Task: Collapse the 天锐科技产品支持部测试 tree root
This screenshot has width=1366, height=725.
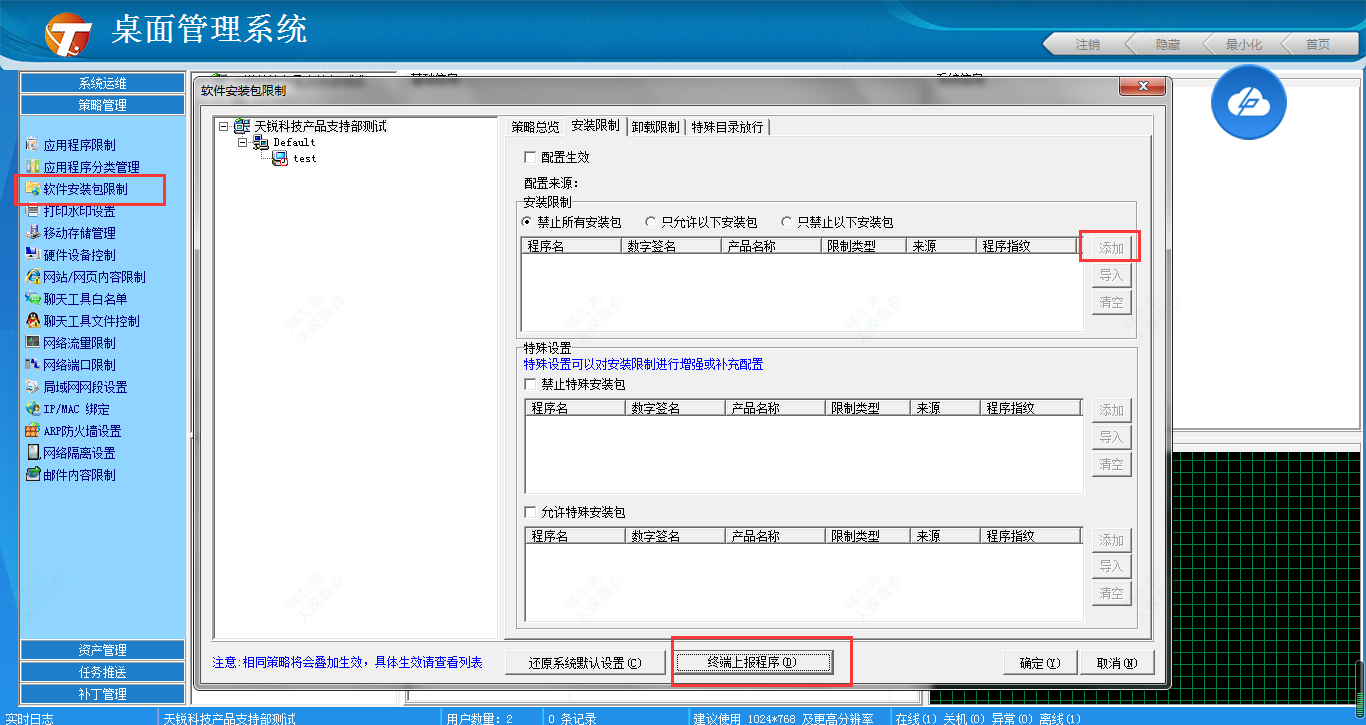Action: coord(224,127)
